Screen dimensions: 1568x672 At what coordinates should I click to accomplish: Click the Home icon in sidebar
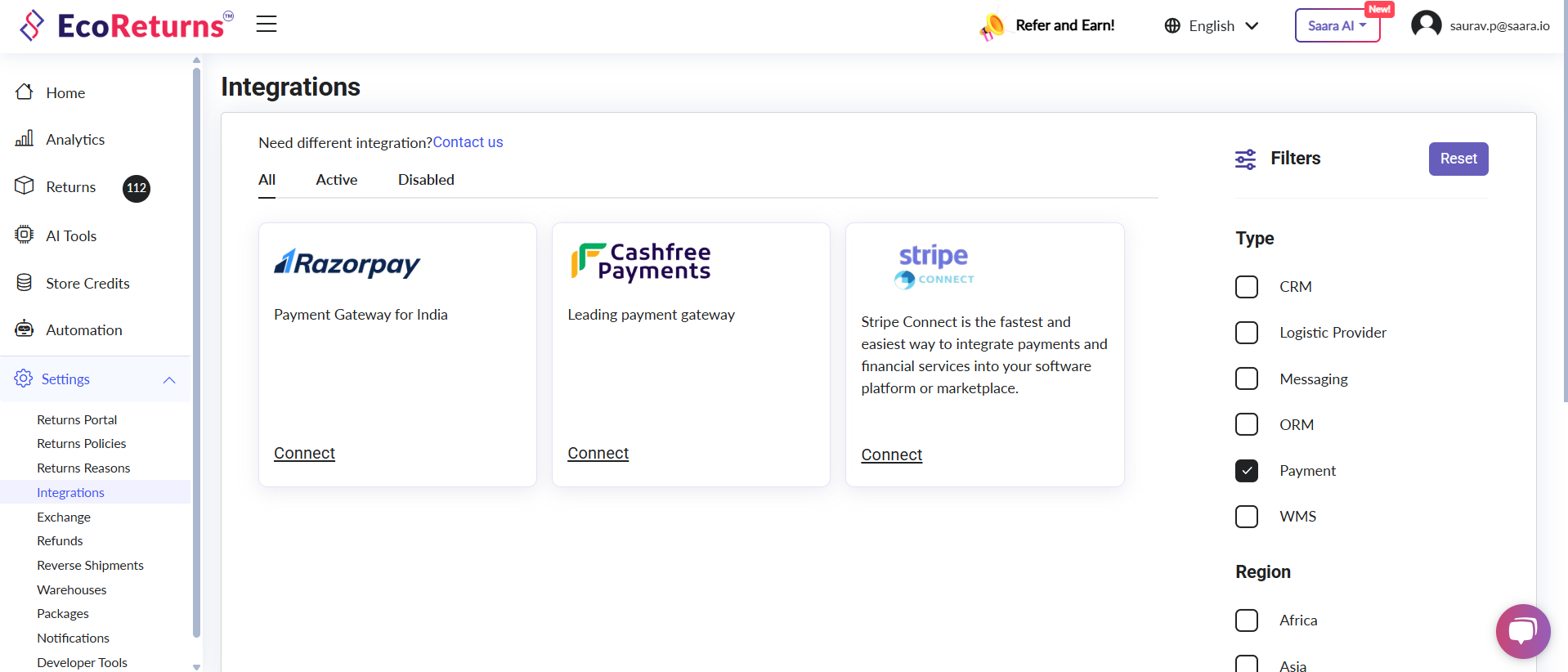coord(25,92)
